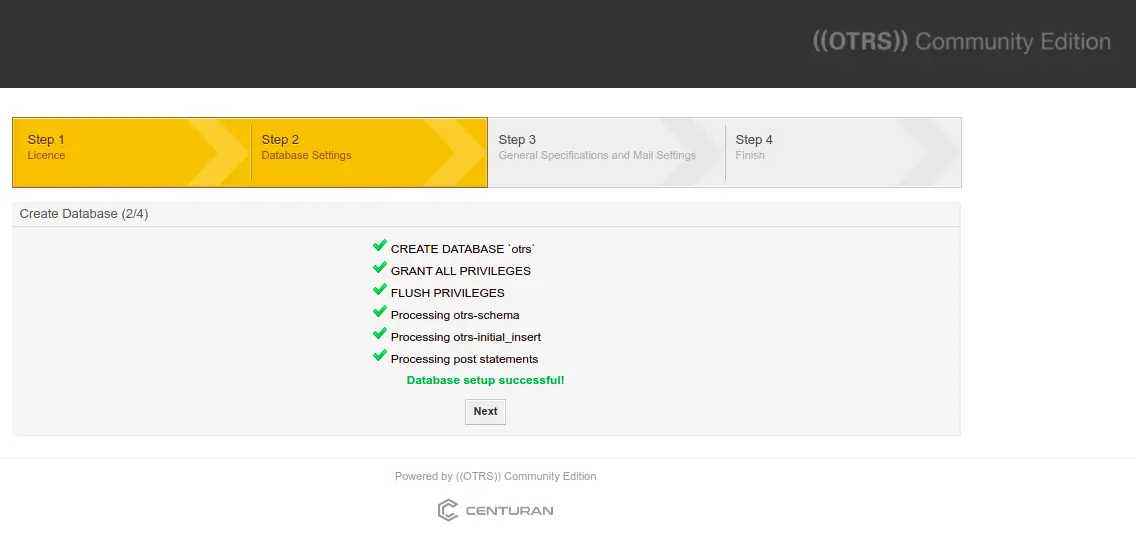The width and height of the screenshot is (1136, 538).
Task: Click the "GRANT ALL PRIVILEGES" text
Action: pos(461,271)
